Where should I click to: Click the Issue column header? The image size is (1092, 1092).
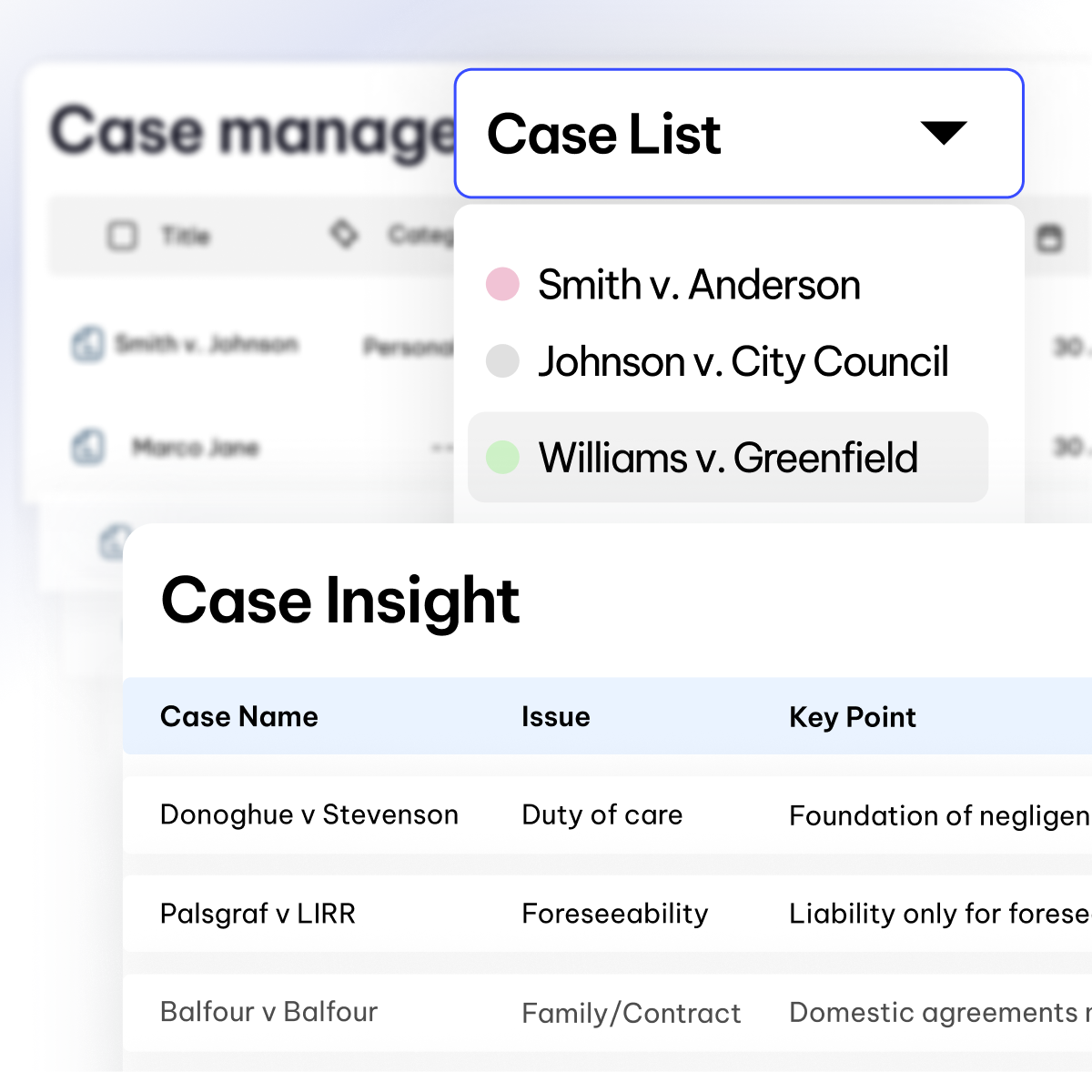pos(556,716)
